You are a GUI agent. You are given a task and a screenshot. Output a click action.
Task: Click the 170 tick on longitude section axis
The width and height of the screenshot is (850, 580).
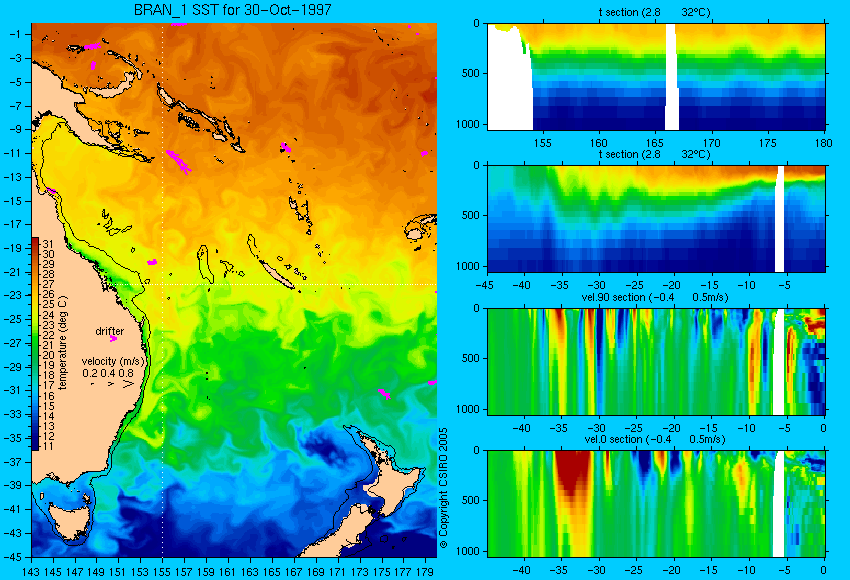[711, 143]
